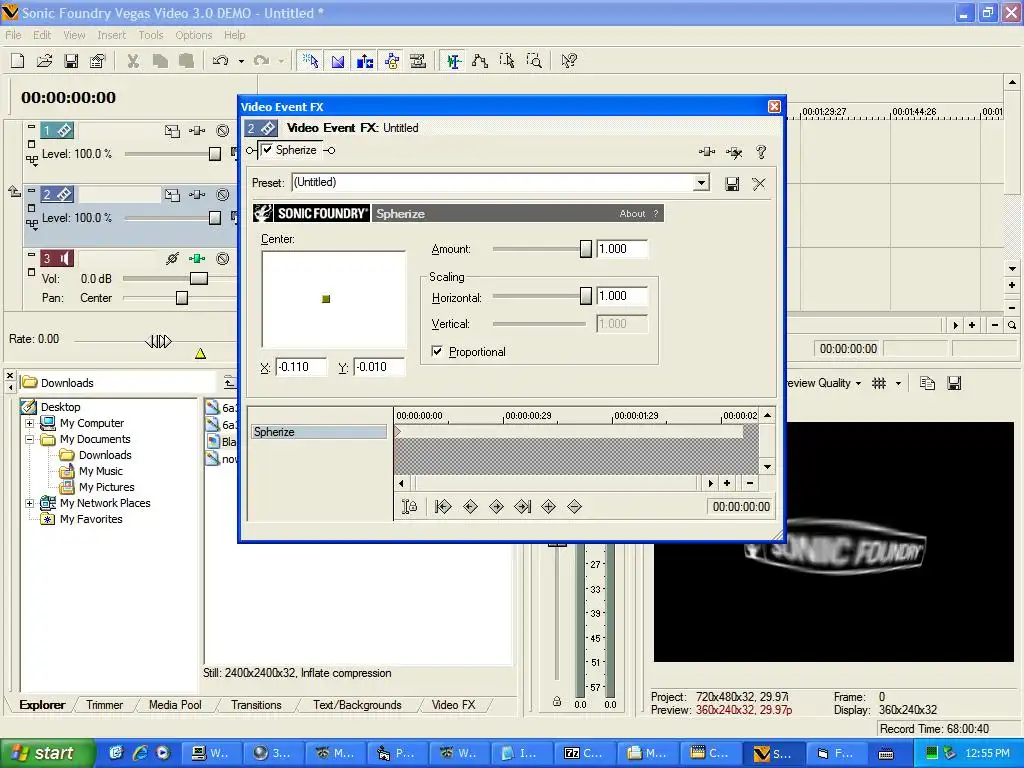
Task: Click the Internet Explorer quick launch icon
Action: pos(140,753)
